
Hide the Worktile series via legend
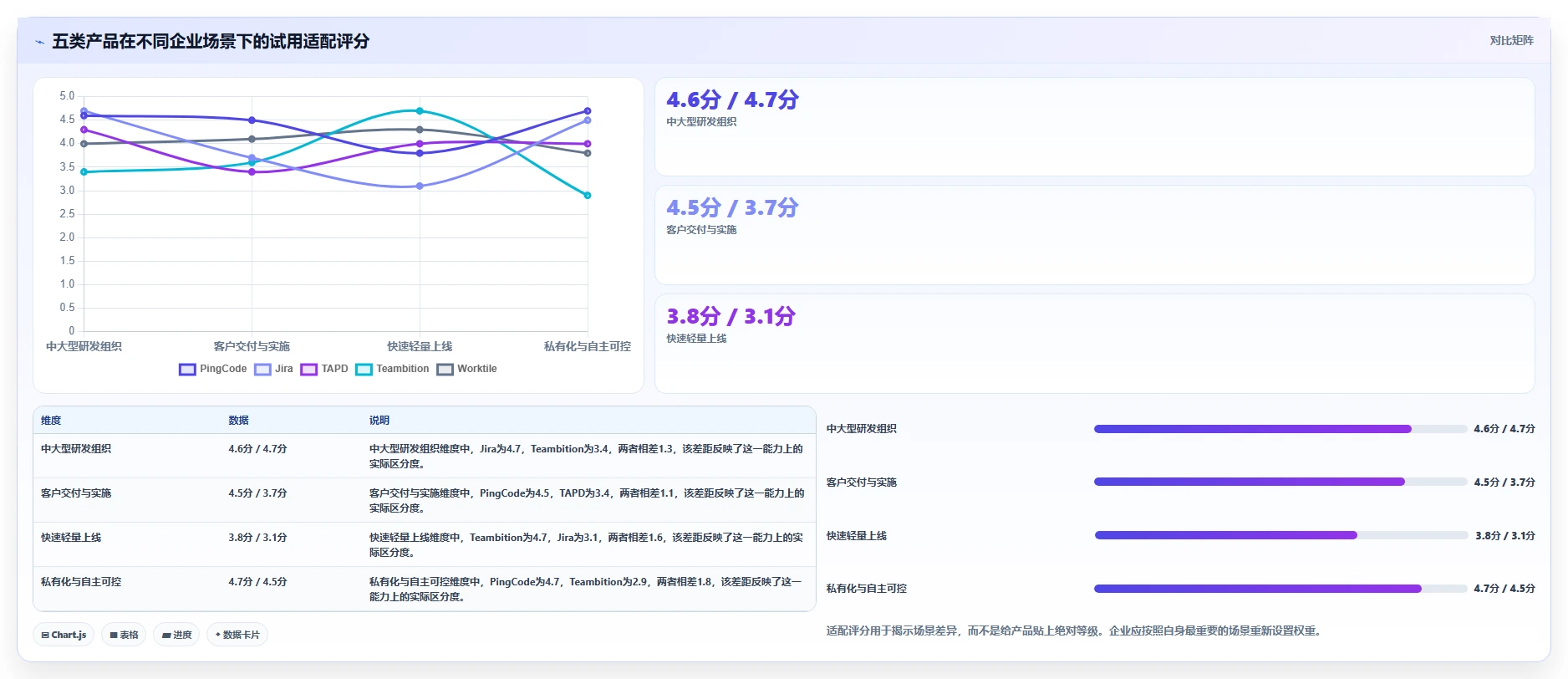pos(466,369)
